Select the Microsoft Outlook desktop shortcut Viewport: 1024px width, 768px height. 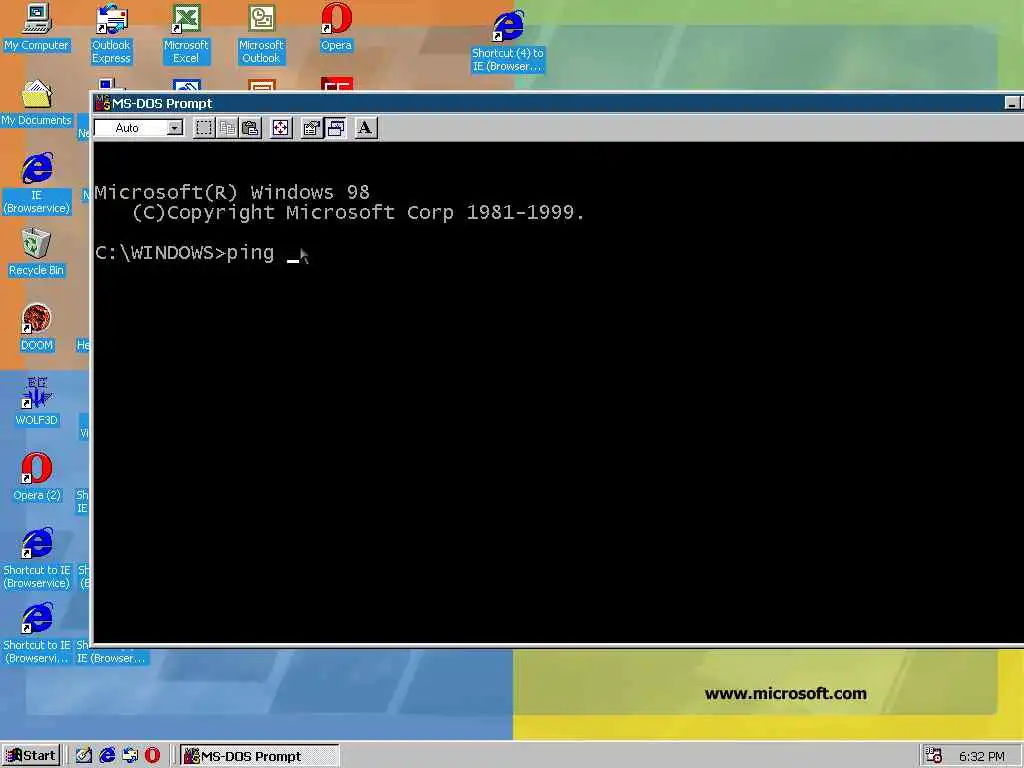(x=261, y=34)
